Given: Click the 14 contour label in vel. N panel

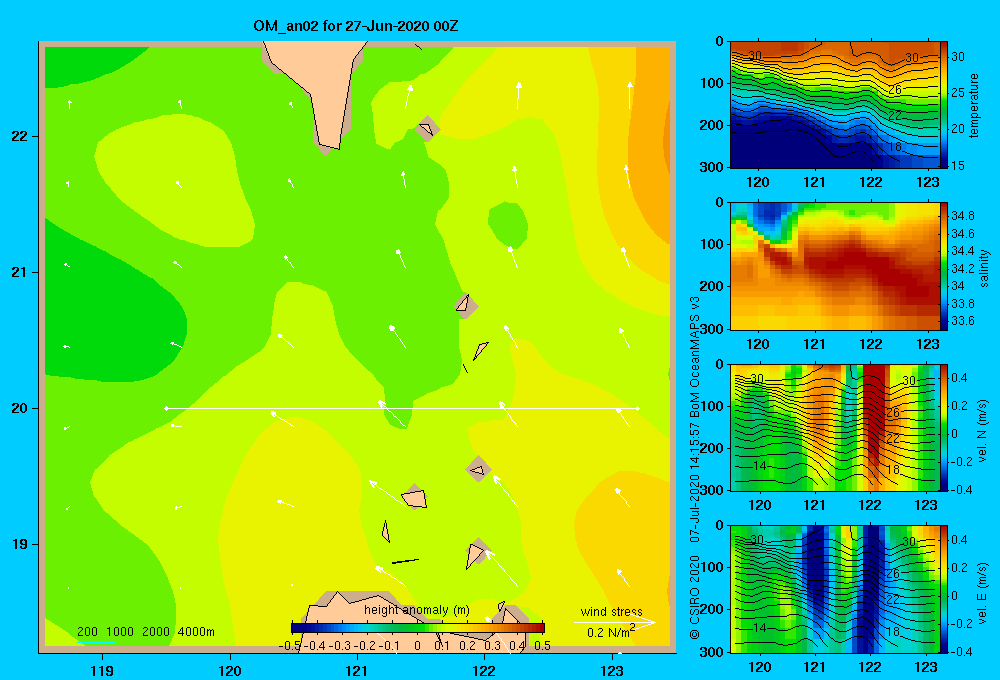Looking at the screenshot, I should tap(759, 466).
